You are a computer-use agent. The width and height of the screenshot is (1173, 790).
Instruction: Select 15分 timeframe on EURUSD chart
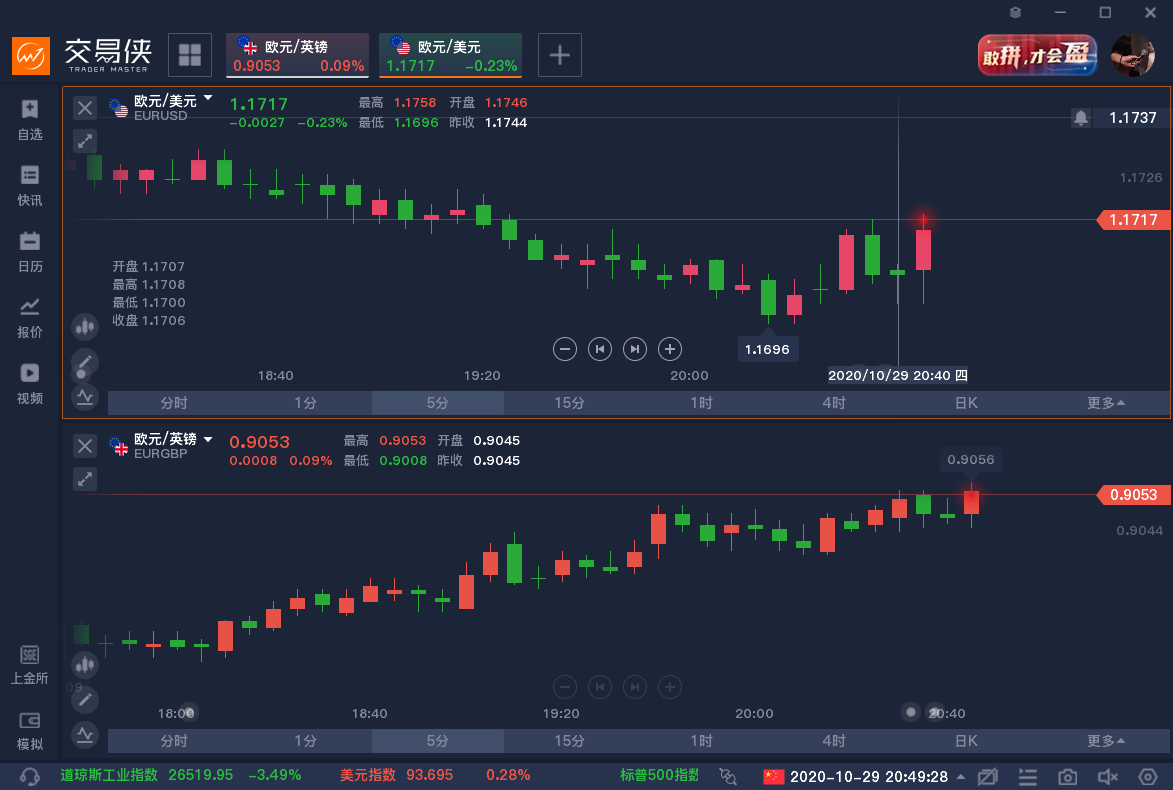[569, 402]
